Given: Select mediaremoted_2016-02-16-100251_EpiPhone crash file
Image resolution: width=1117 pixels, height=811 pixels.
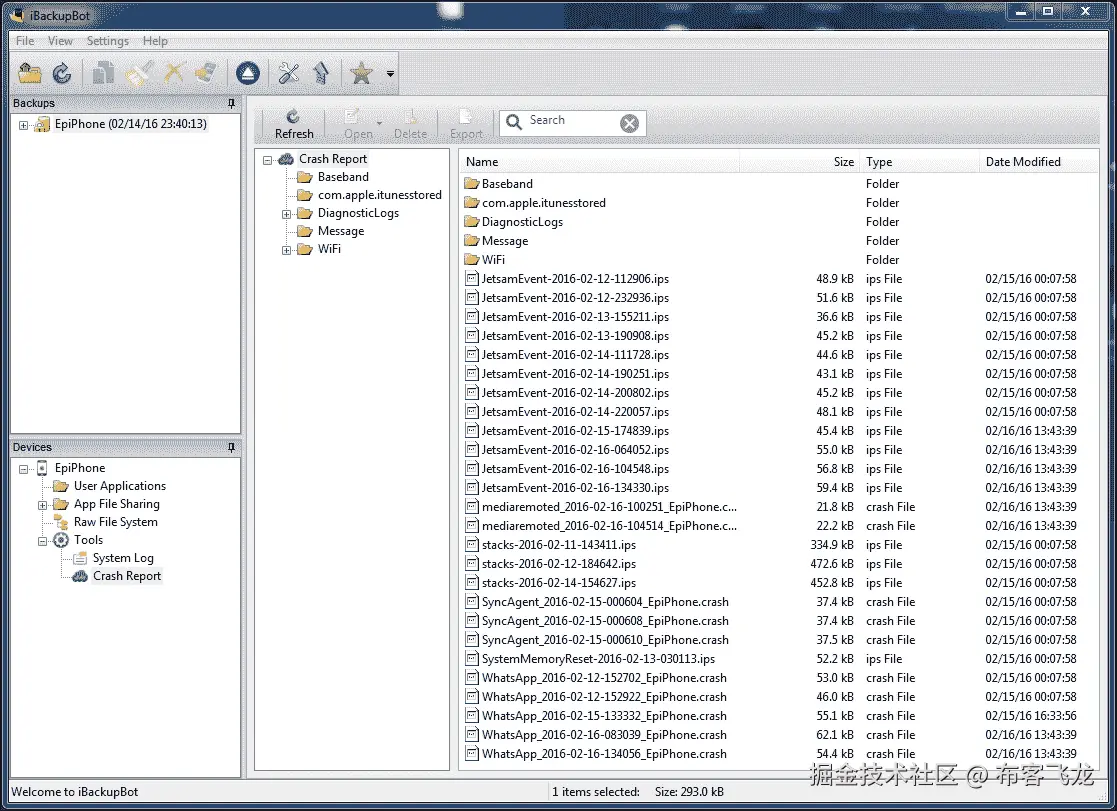Looking at the screenshot, I should (x=776, y=507).
